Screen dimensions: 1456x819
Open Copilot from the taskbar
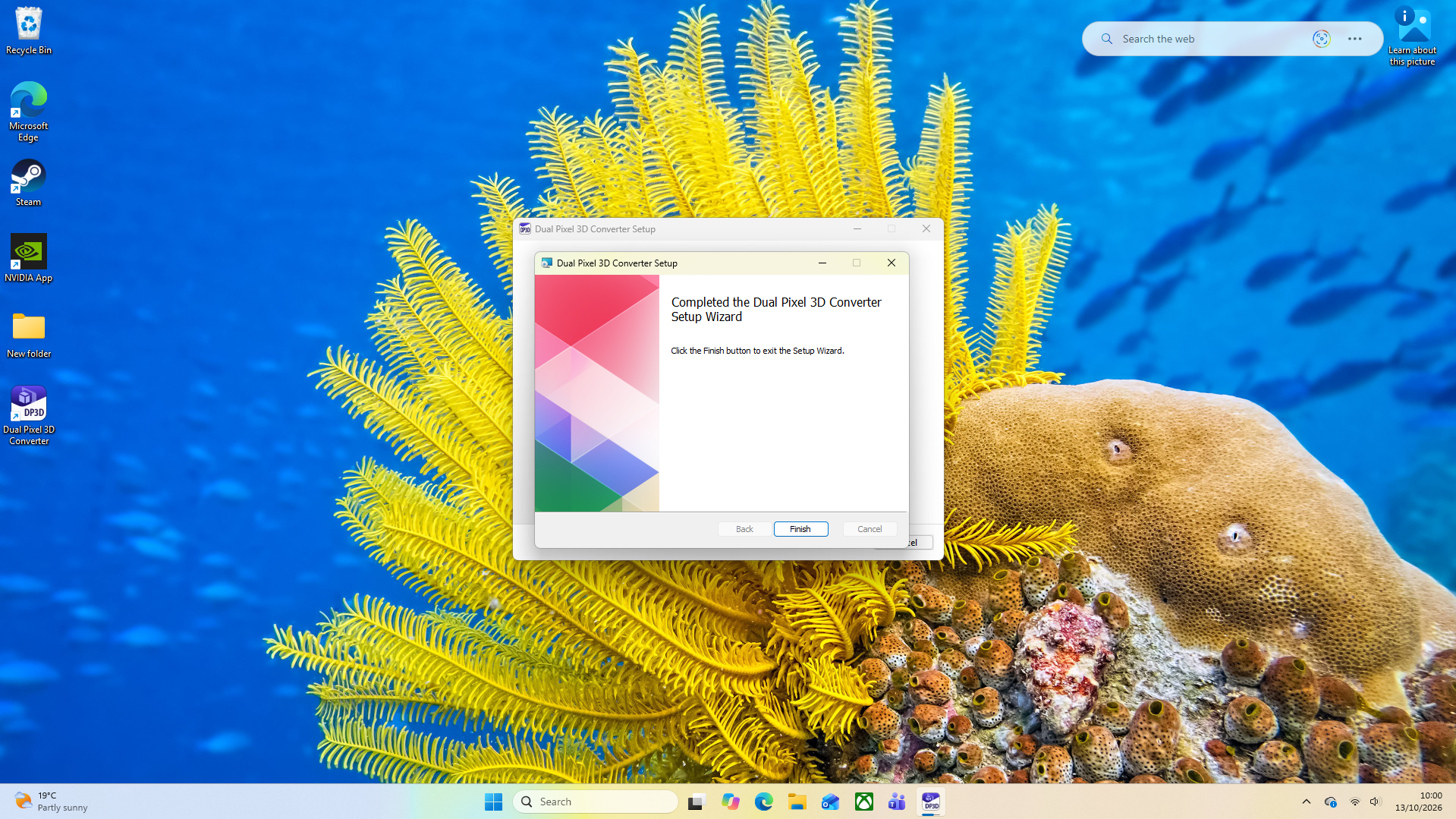[731, 802]
